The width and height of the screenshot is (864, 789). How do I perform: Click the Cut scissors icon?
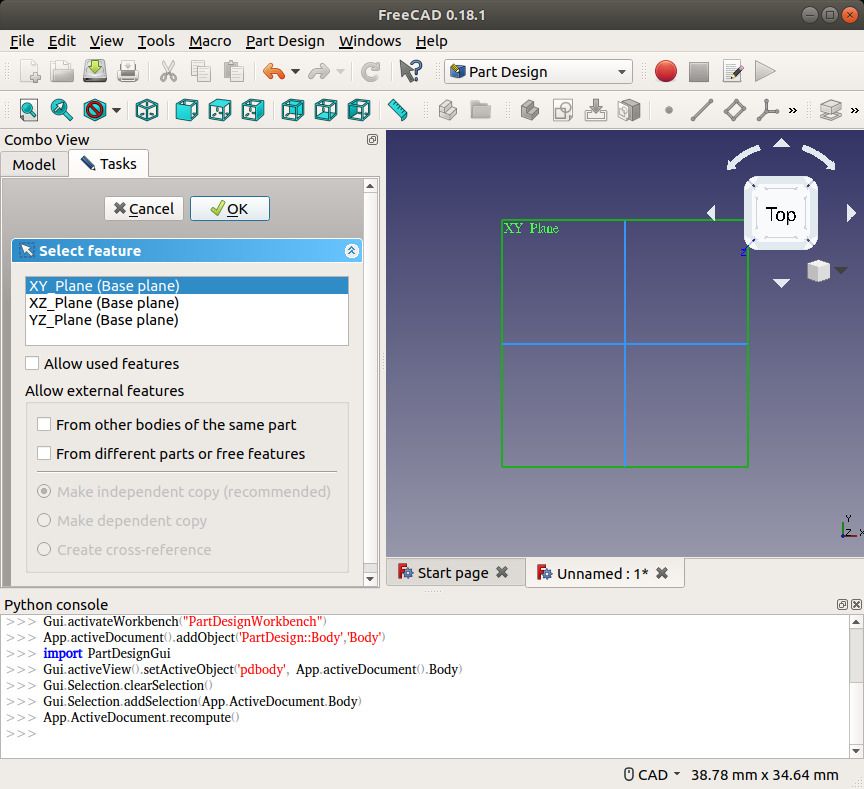point(168,72)
